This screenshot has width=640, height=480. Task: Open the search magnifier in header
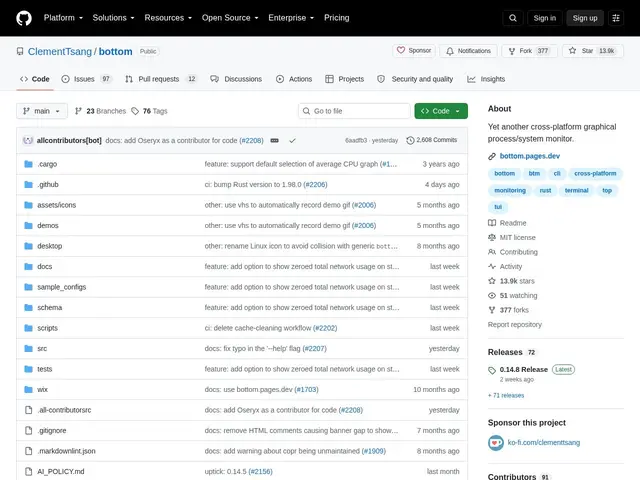tap(513, 18)
